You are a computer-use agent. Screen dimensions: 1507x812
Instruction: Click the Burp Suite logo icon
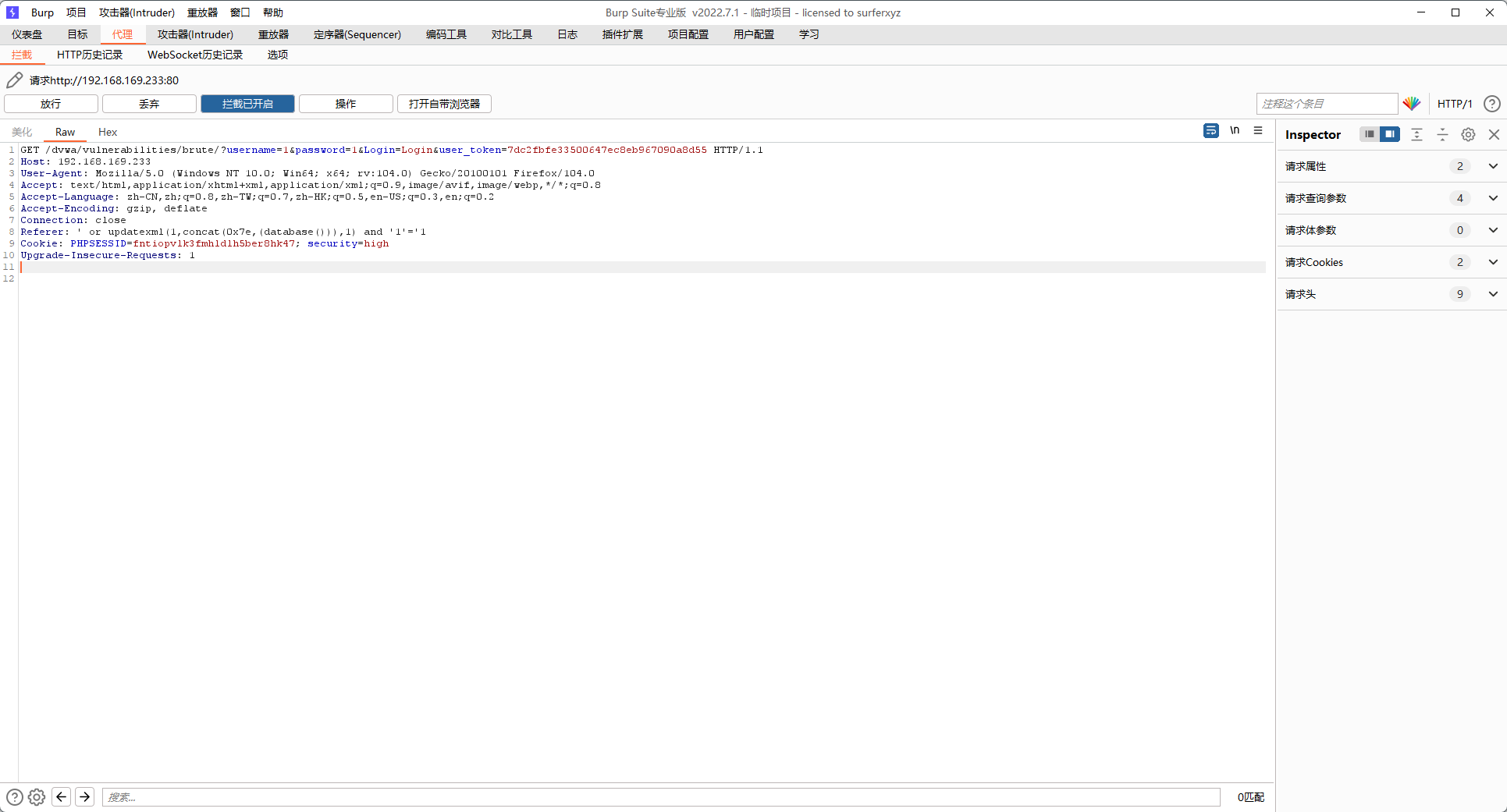tap(12, 12)
